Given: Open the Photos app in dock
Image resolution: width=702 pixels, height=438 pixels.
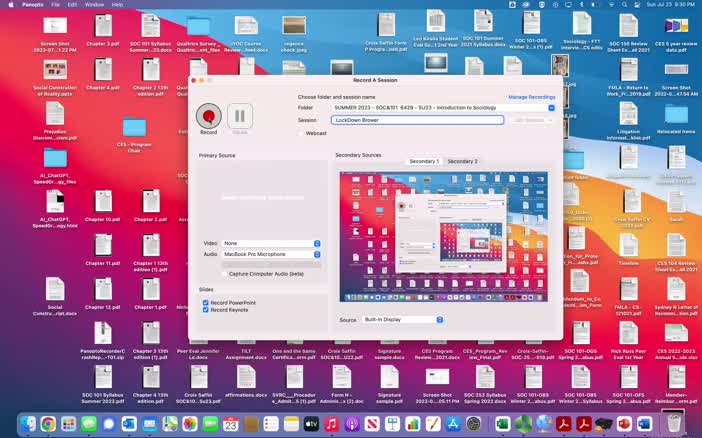Looking at the screenshot, I should pos(189,424).
